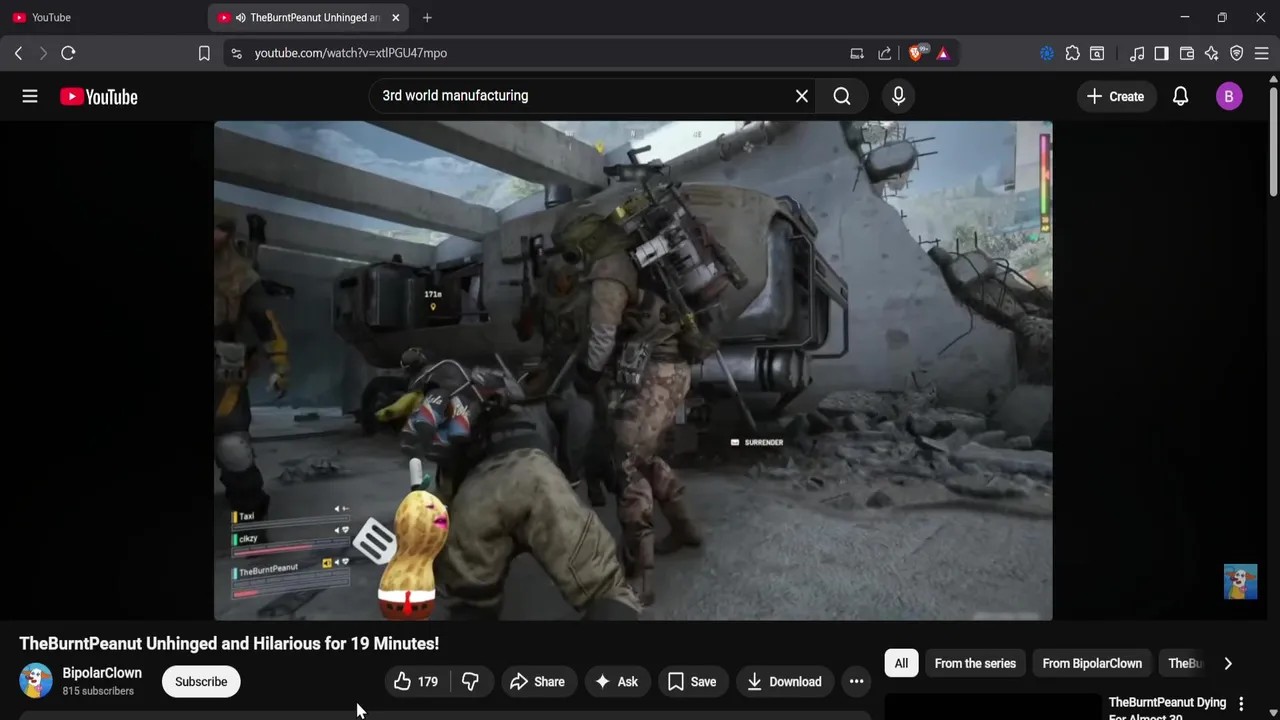The image size is (1280, 720).
Task: View site information icon in address bar
Action: click(x=236, y=53)
